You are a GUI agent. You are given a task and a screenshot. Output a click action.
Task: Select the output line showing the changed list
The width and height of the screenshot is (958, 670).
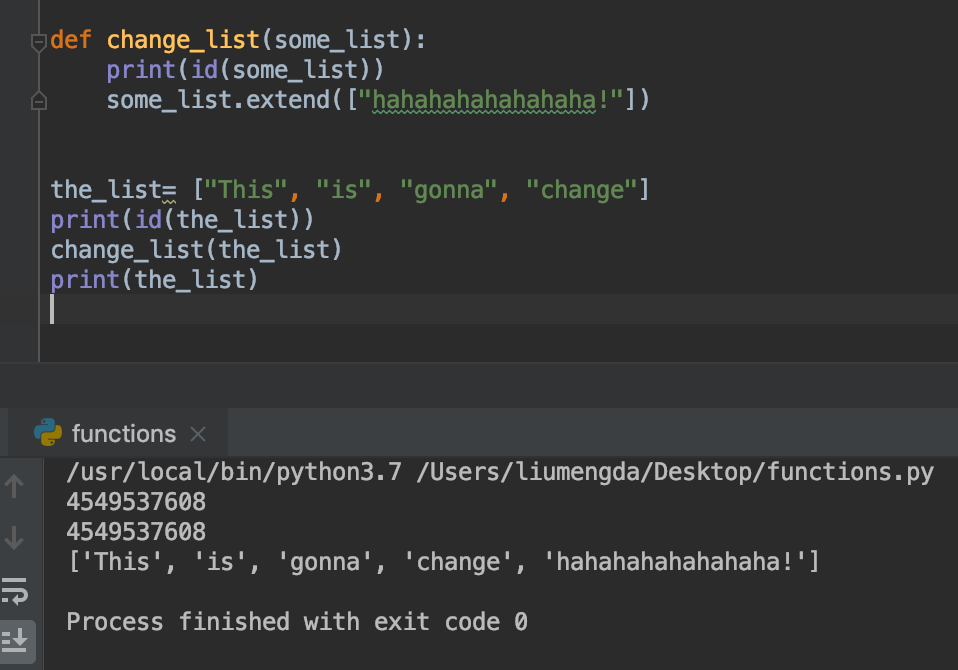440,561
